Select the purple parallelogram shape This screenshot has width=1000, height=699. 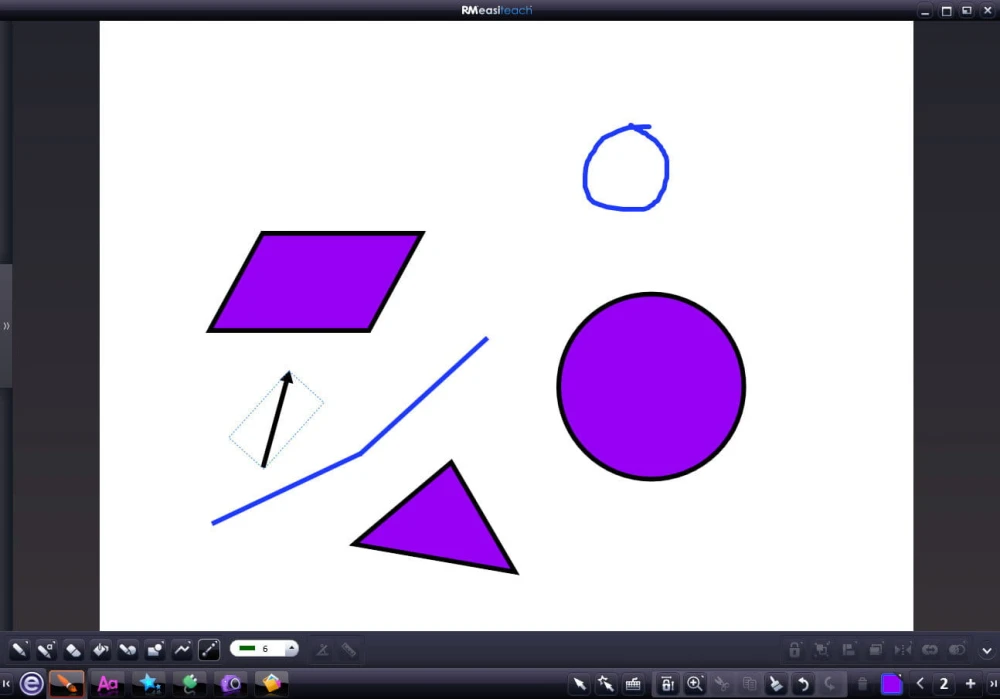pos(316,282)
